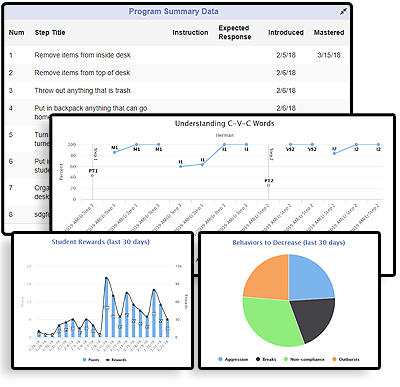Click the 2/5/18 introduced date
The image size is (400, 387).
tap(286, 55)
